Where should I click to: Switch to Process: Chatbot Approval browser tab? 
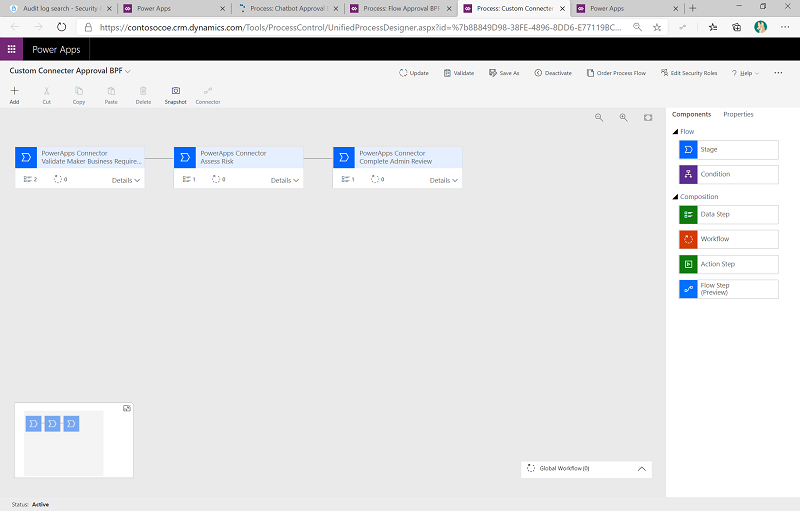[287, 8]
